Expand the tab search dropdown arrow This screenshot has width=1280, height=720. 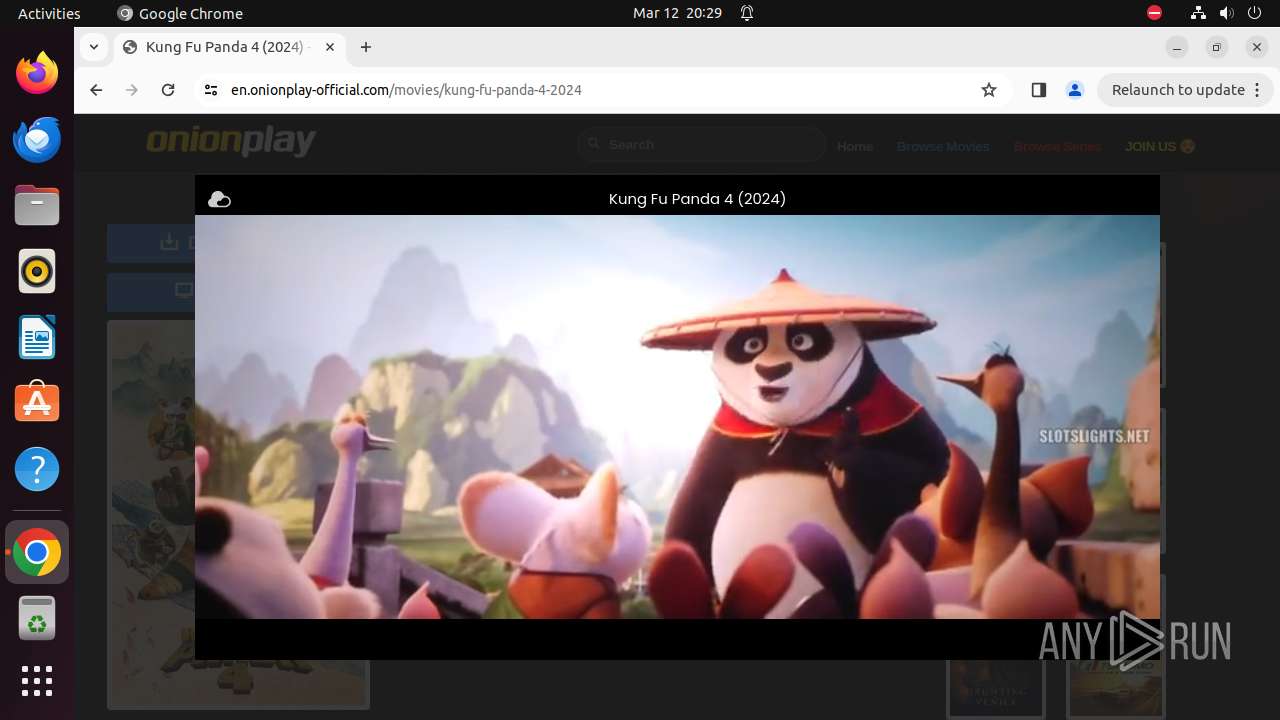click(x=93, y=47)
